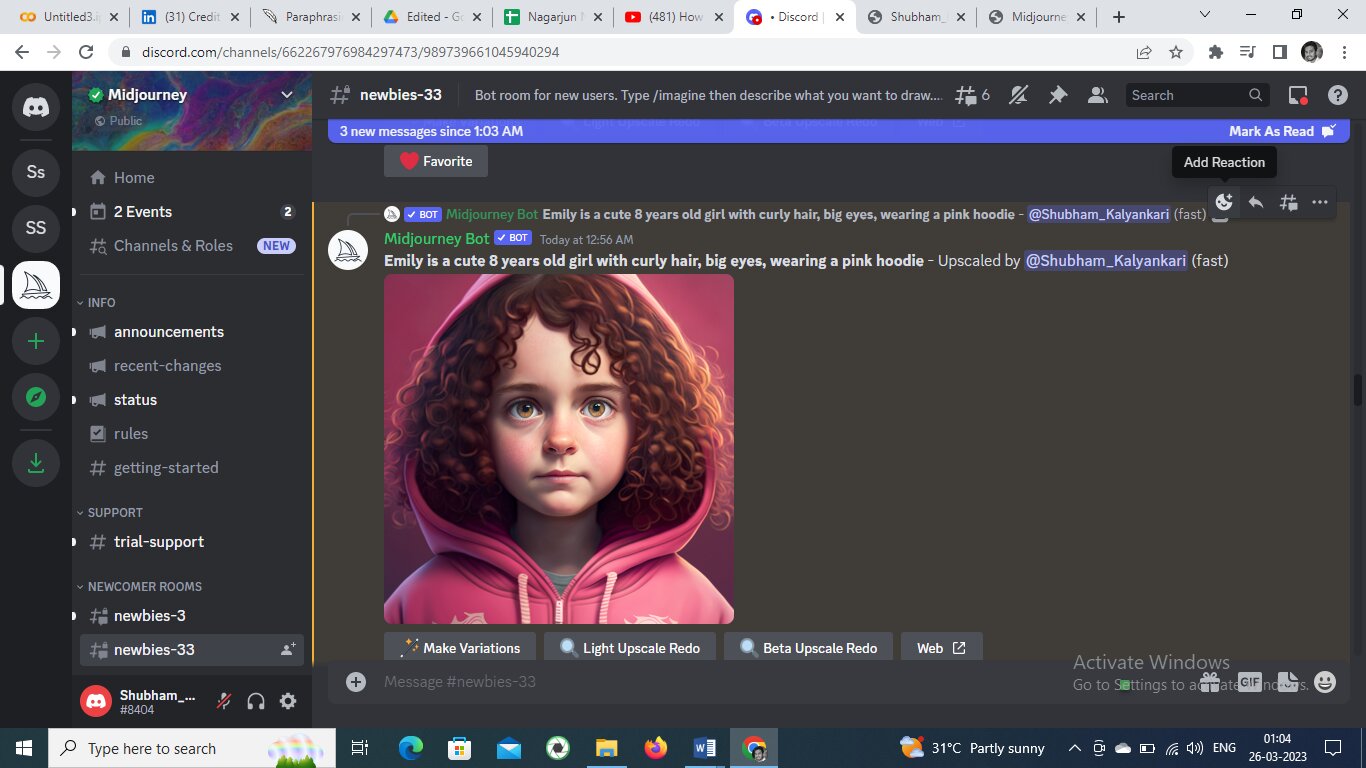
Task: Open the Threads icon in channel header
Action: (965, 95)
